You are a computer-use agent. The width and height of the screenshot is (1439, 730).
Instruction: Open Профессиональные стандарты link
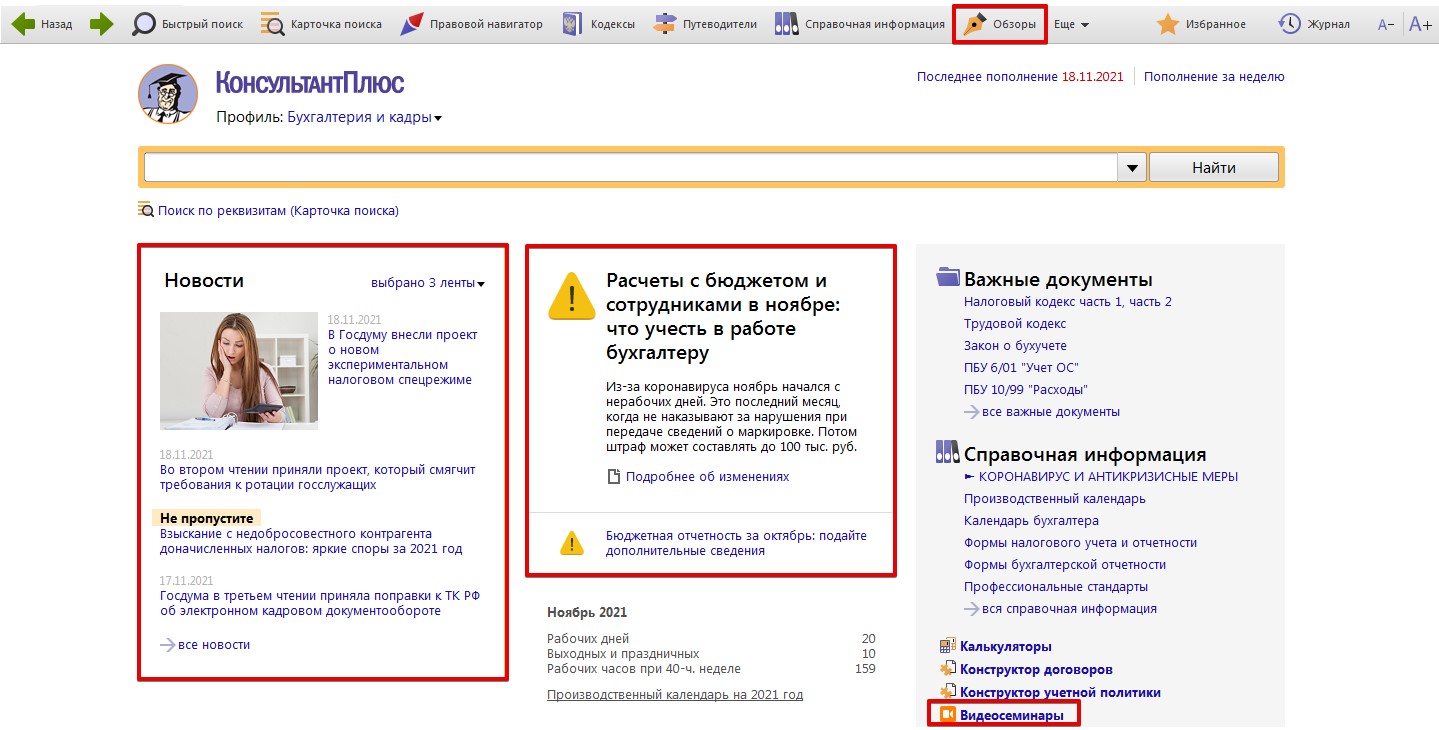(1056, 586)
